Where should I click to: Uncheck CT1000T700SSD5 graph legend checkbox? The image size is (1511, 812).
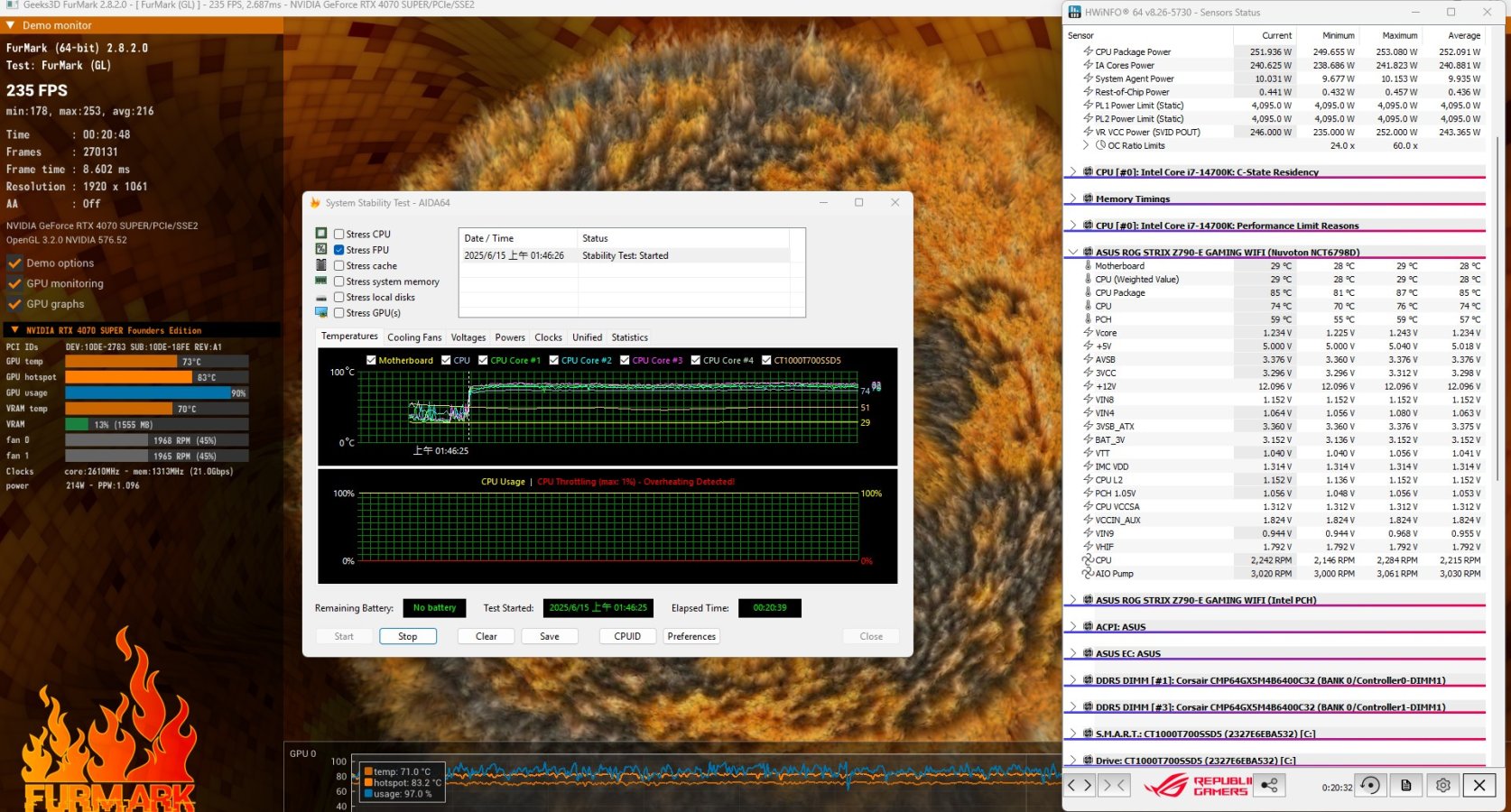pyautogui.click(x=766, y=360)
